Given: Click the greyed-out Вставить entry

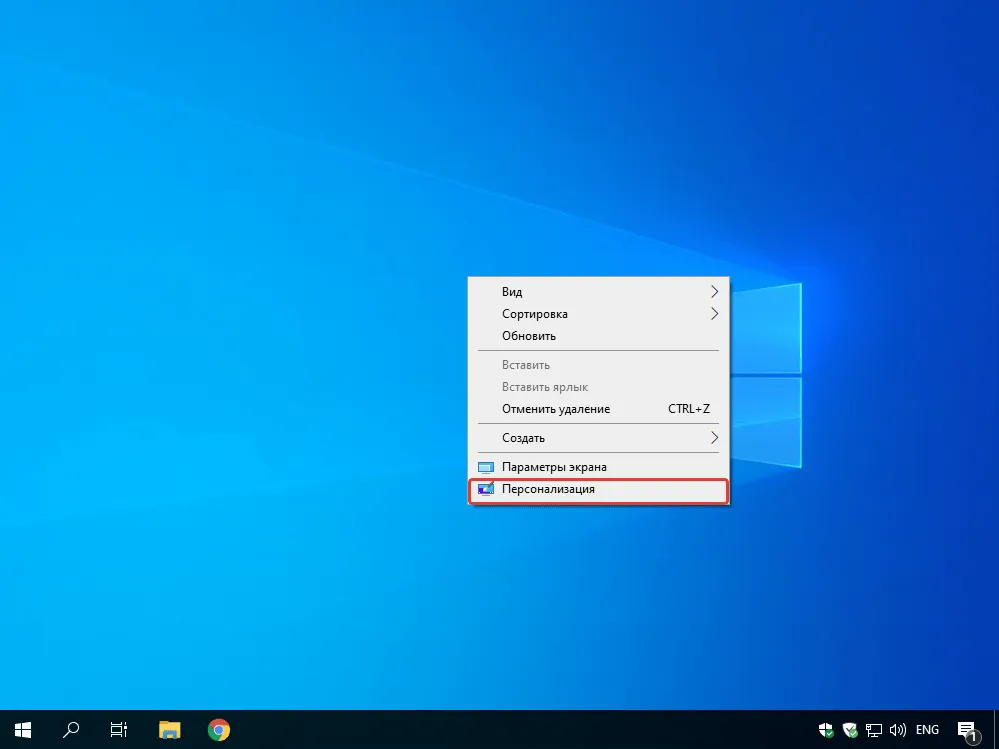Looking at the screenshot, I should [x=598, y=365].
